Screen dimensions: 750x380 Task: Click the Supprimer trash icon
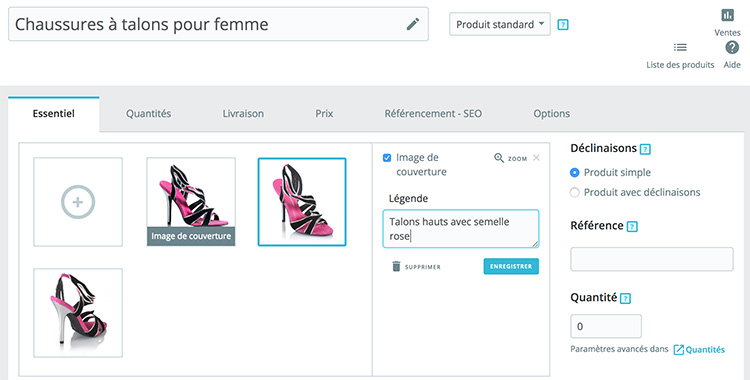(x=396, y=266)
